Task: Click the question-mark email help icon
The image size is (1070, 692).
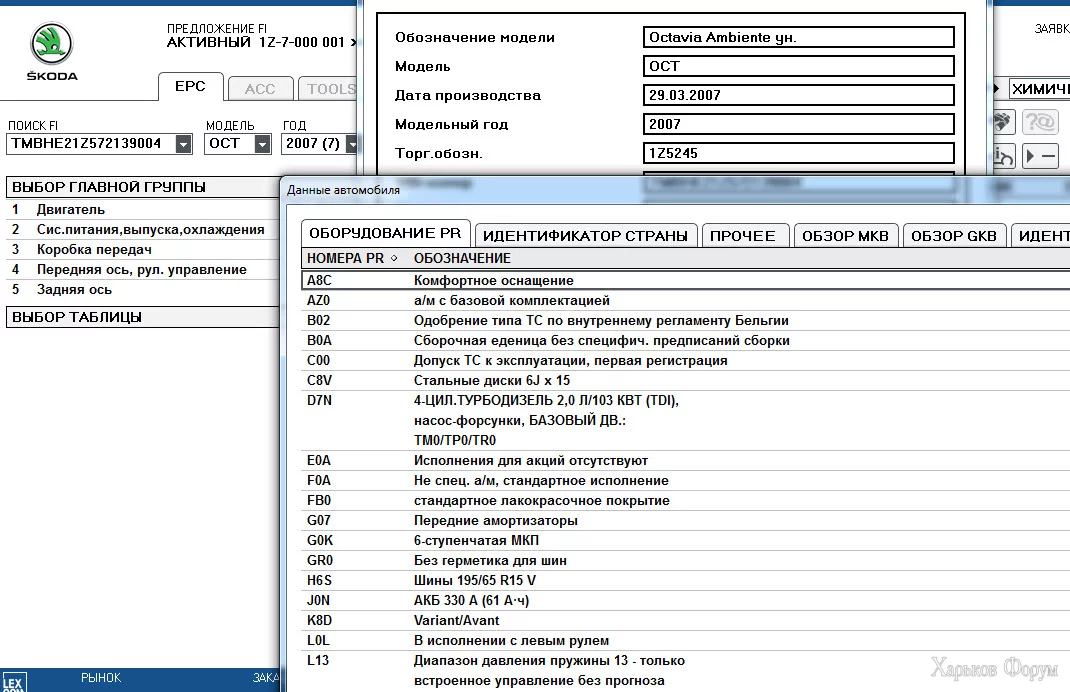Action: click(x=1041, y=123)
